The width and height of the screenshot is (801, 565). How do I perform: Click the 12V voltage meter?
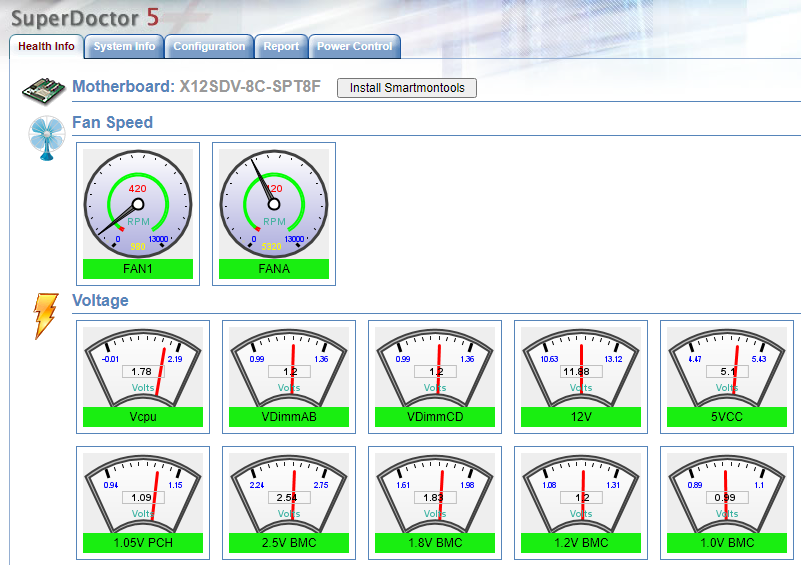[581, 367]
